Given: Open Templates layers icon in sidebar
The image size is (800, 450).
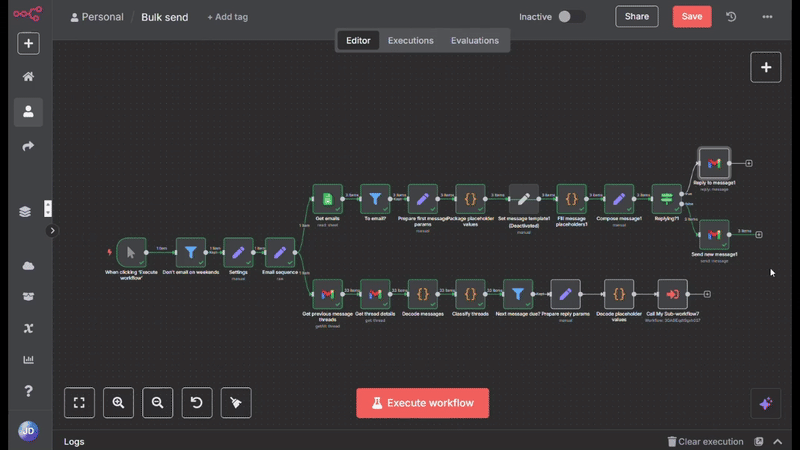Looking at the screenshot, I should coord(25,211).
